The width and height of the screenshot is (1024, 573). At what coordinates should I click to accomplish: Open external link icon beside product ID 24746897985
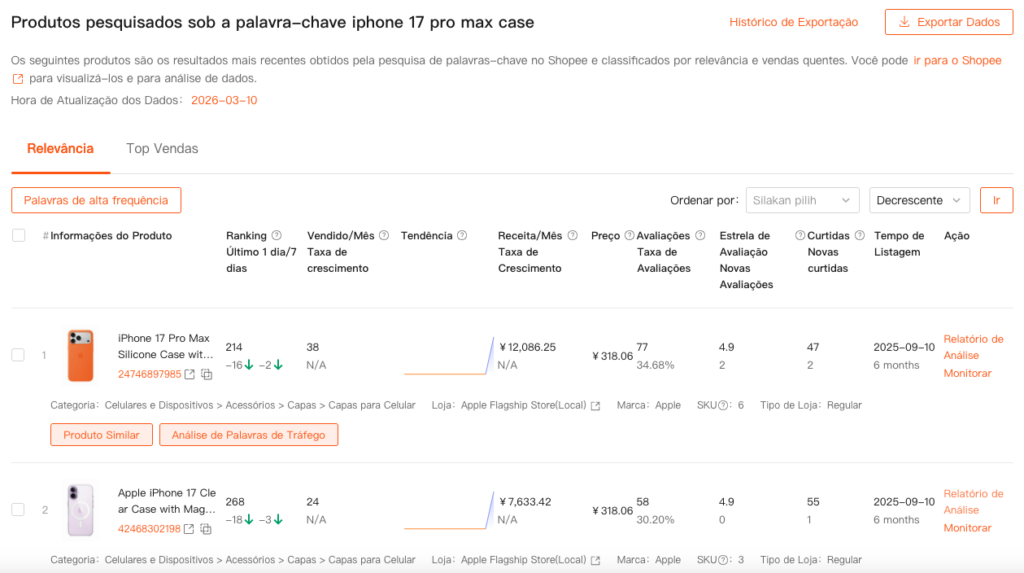coord(190,374)
